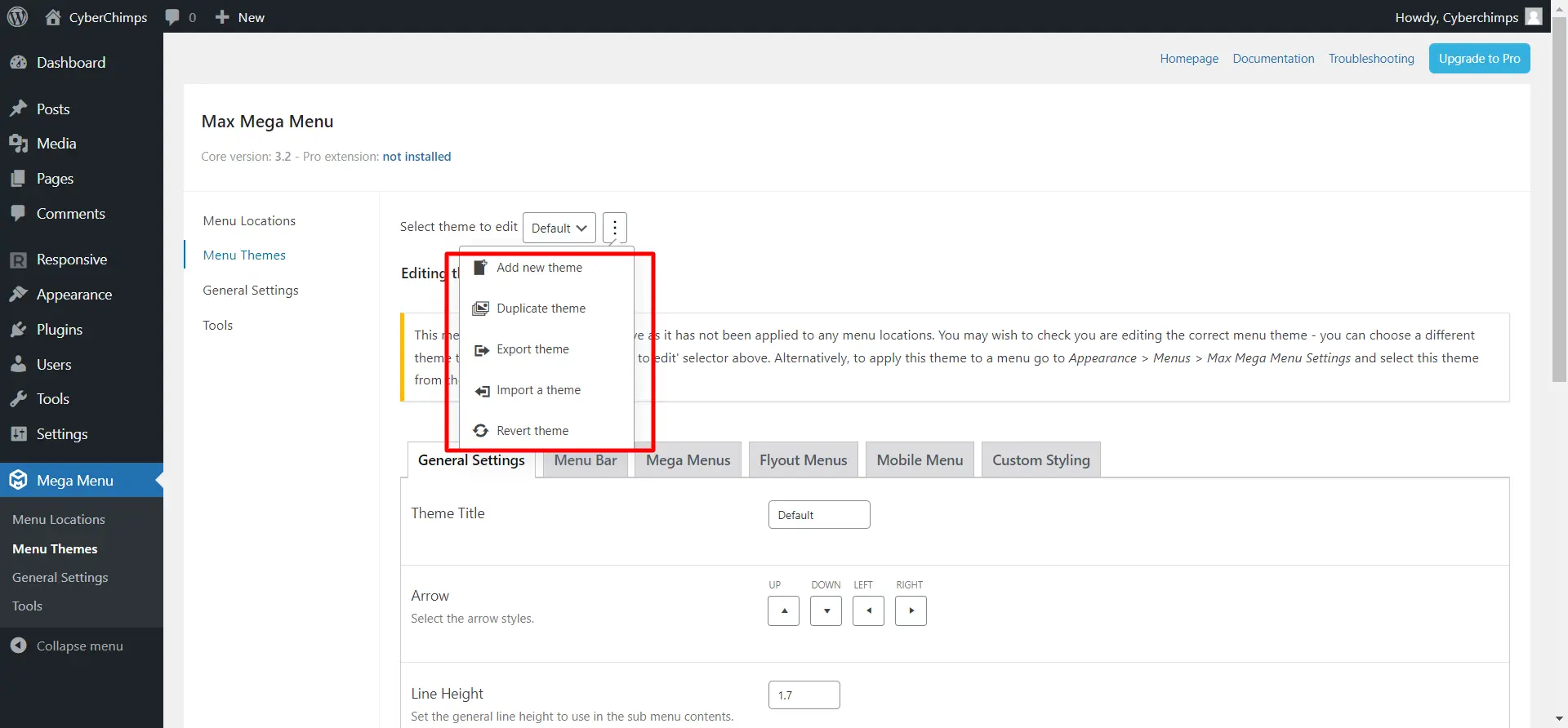Click the Revert theme refresh icon
This screenshot has width=1568, height=728.
pyautogui.click(x=481, y=431)
